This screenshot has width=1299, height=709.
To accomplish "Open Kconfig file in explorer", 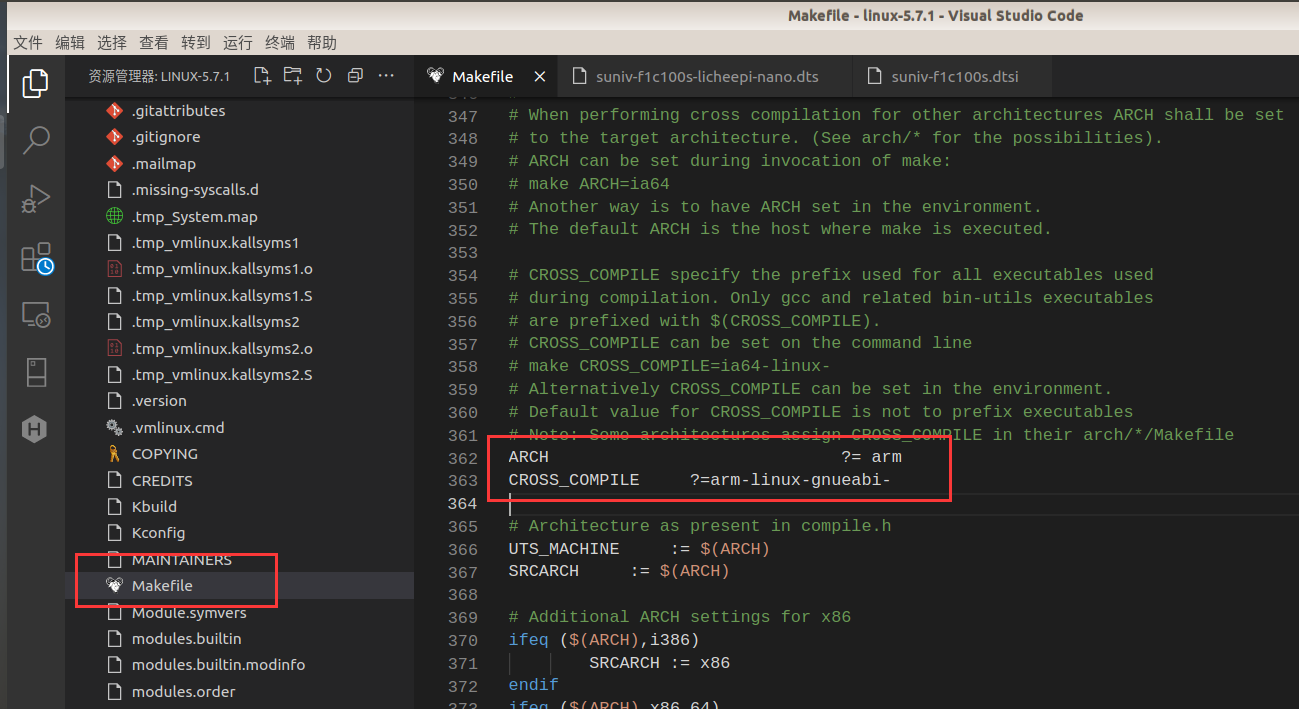I will point(158,533).
